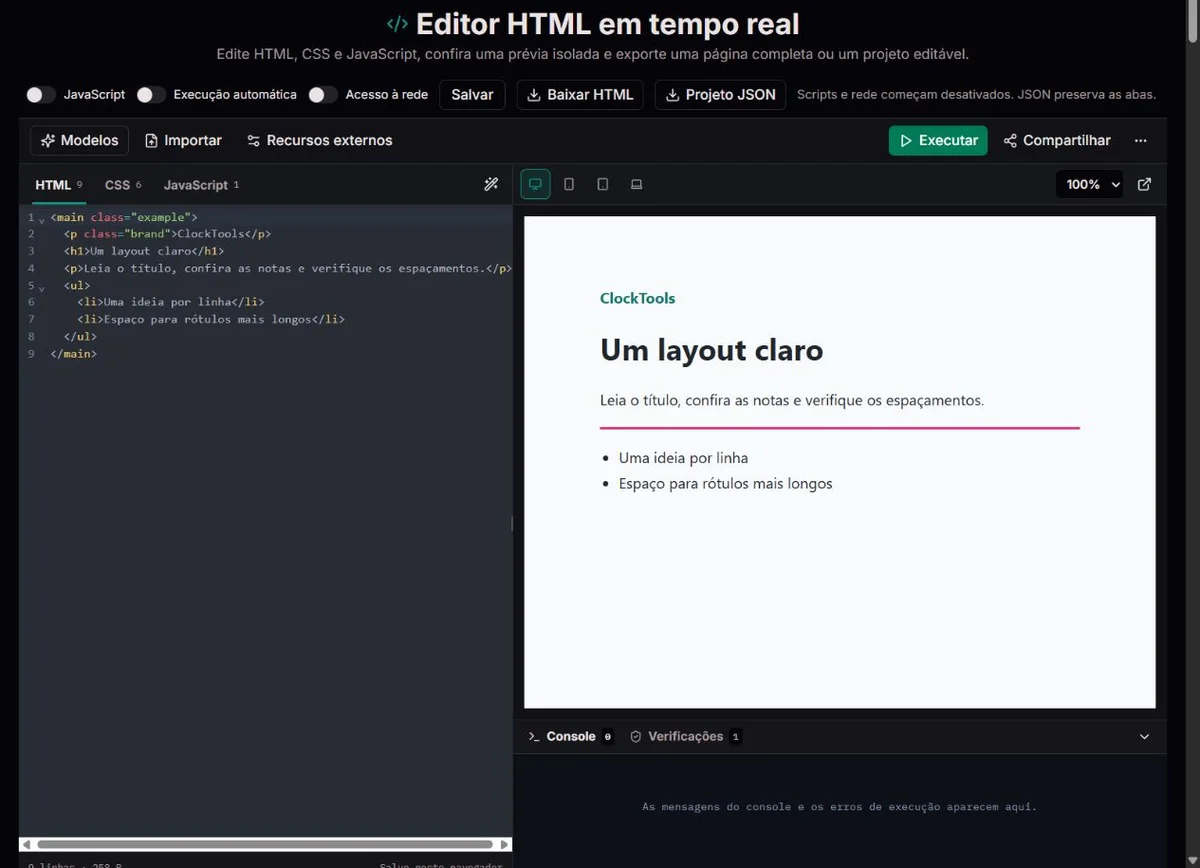The width and height of the screenshot is (1200, 868).
Task: Switch to the HTML tab
Action: click(59, 185)
